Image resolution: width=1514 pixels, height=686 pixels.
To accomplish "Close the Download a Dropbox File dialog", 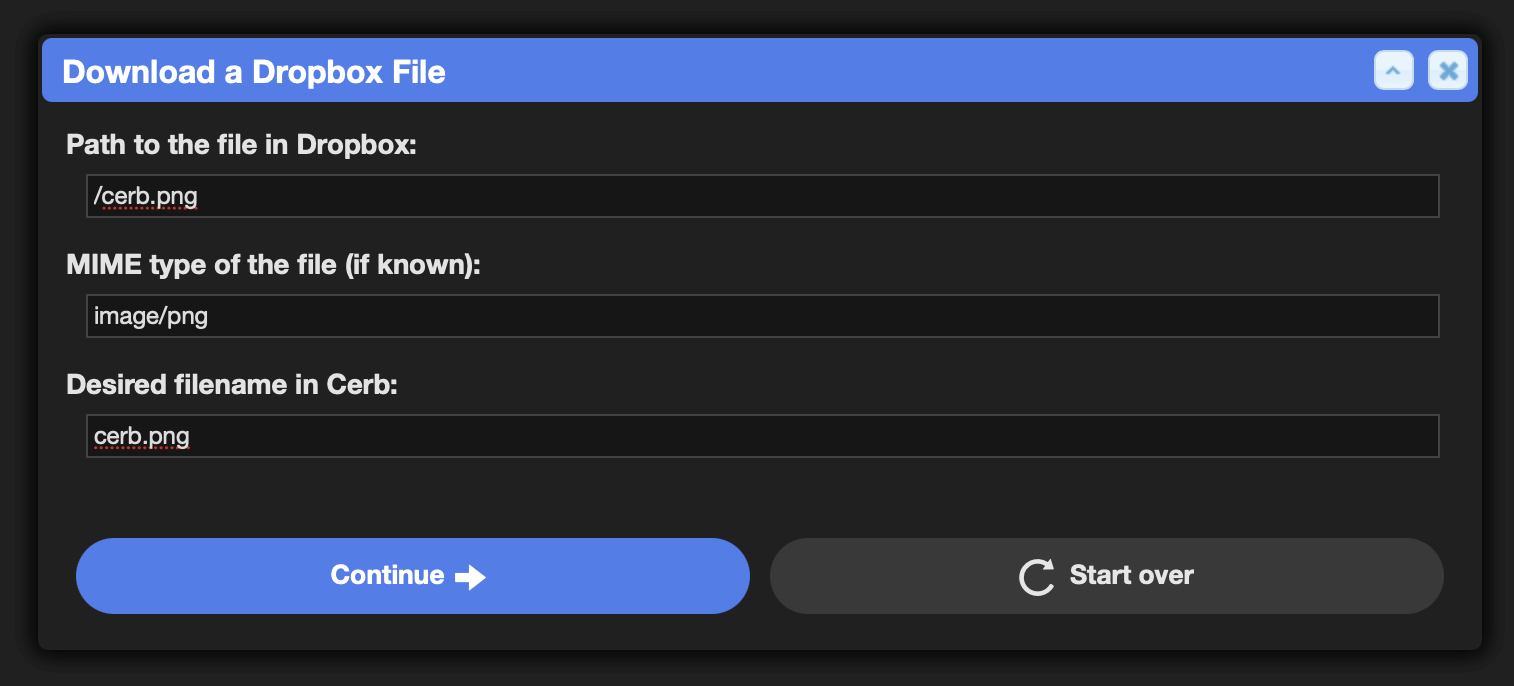I will [1448, 71].
